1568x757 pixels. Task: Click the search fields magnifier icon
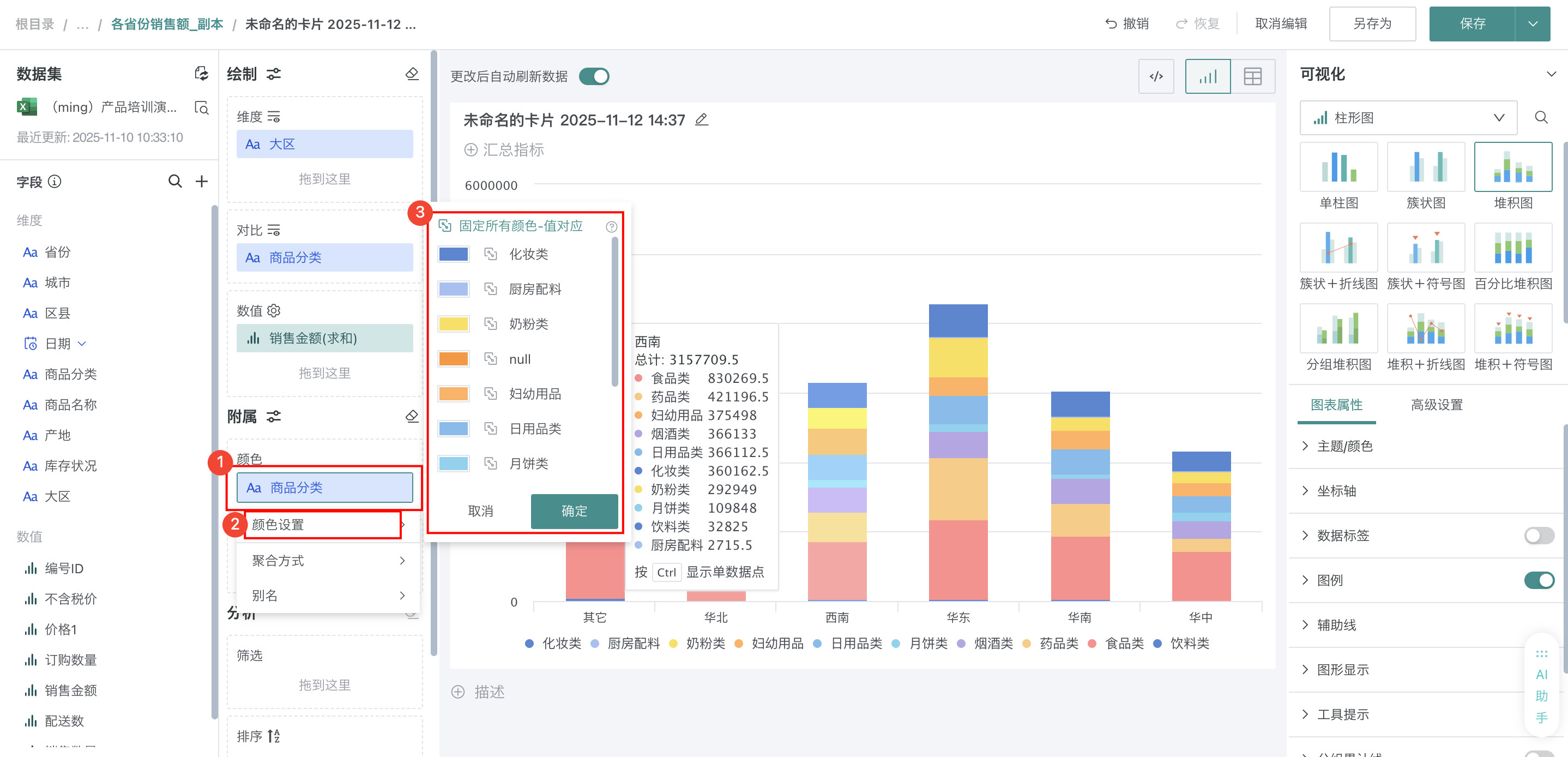tap(174, 182)
